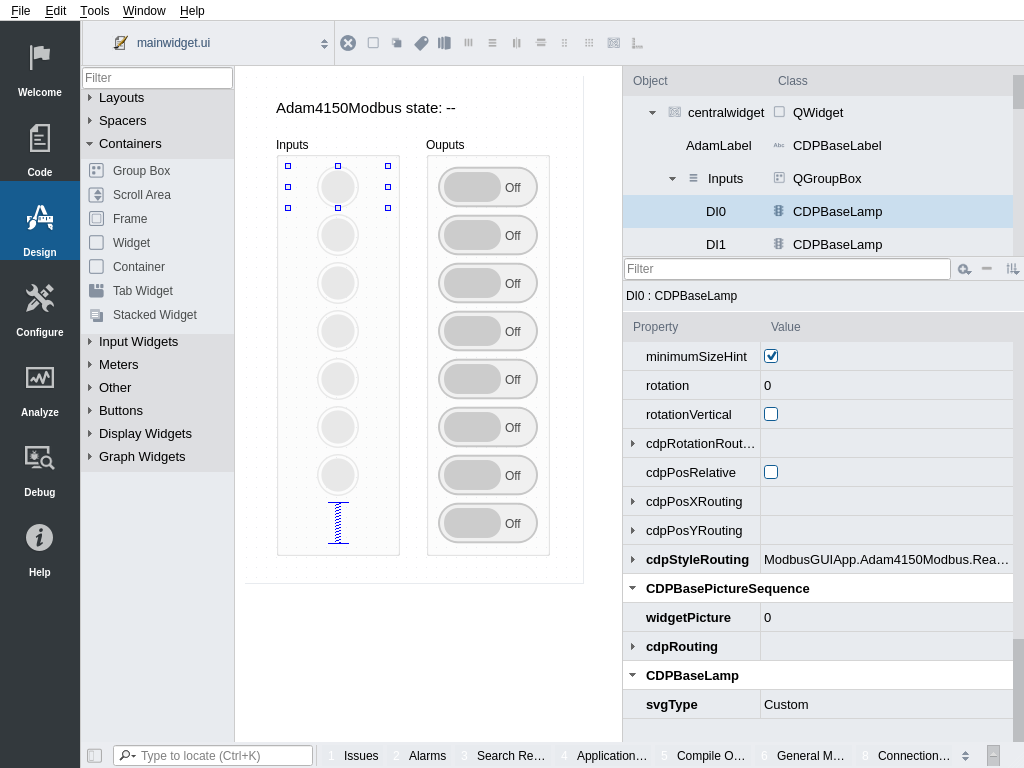Check the cdpPosRelative checkbox
This screenshot has height=768, width=1024.
click(x=771, y=473)
